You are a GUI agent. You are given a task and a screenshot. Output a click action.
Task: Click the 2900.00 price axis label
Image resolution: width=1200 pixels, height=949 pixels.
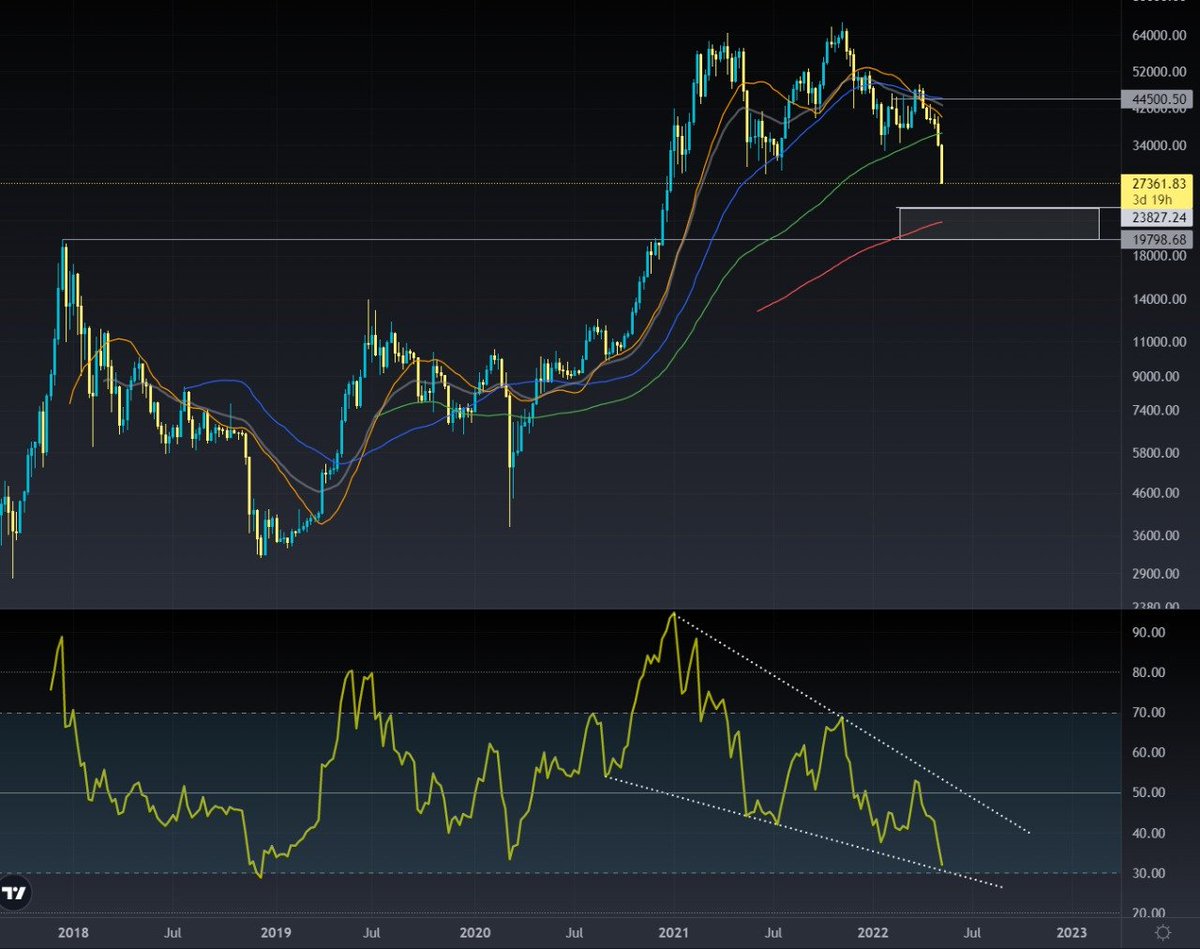point(1156,574)
